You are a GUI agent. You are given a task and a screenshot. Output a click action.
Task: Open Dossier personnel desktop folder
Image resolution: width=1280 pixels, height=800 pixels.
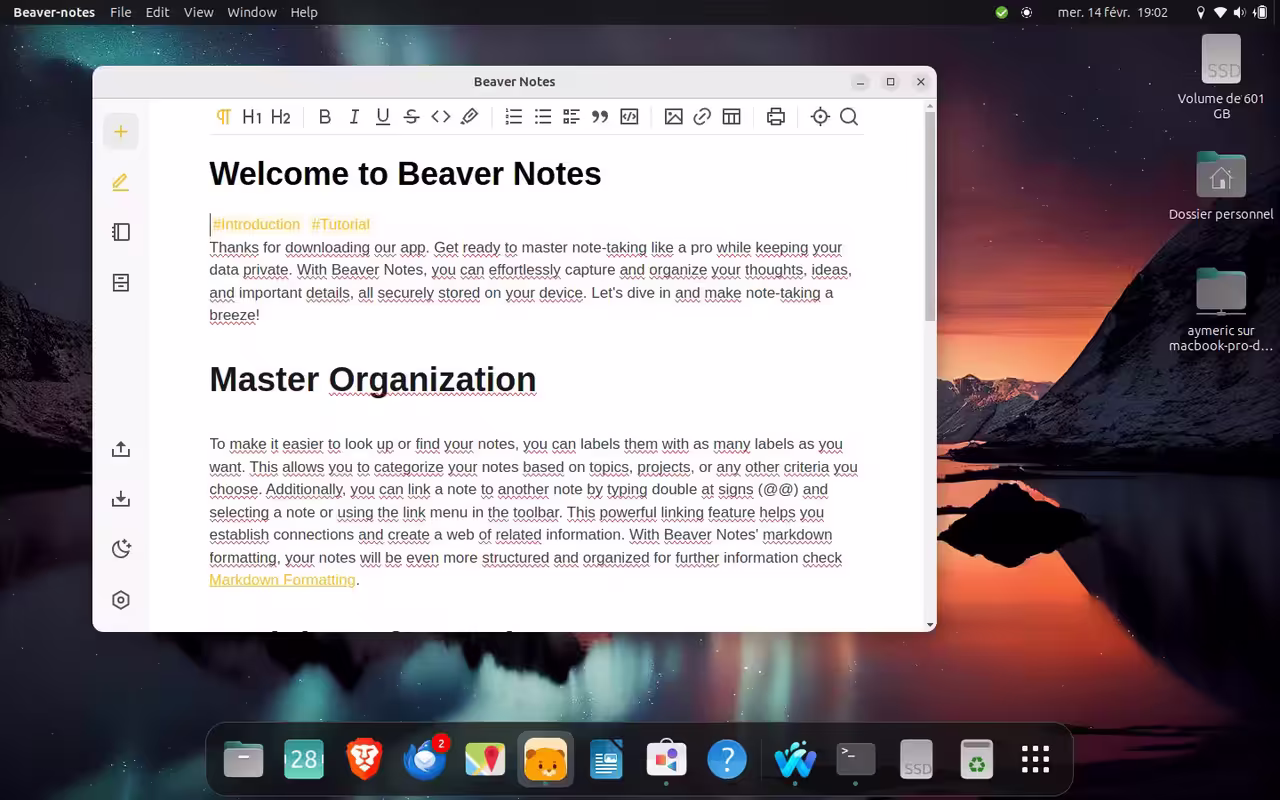coord(1221,186)
